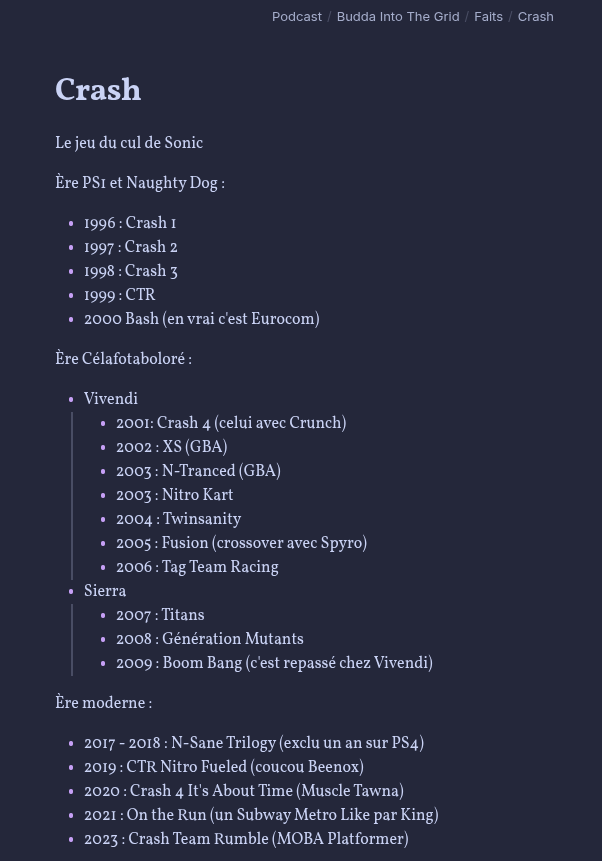Click the Crash breadcrumb item
The image size is (602, 861).
535,16
